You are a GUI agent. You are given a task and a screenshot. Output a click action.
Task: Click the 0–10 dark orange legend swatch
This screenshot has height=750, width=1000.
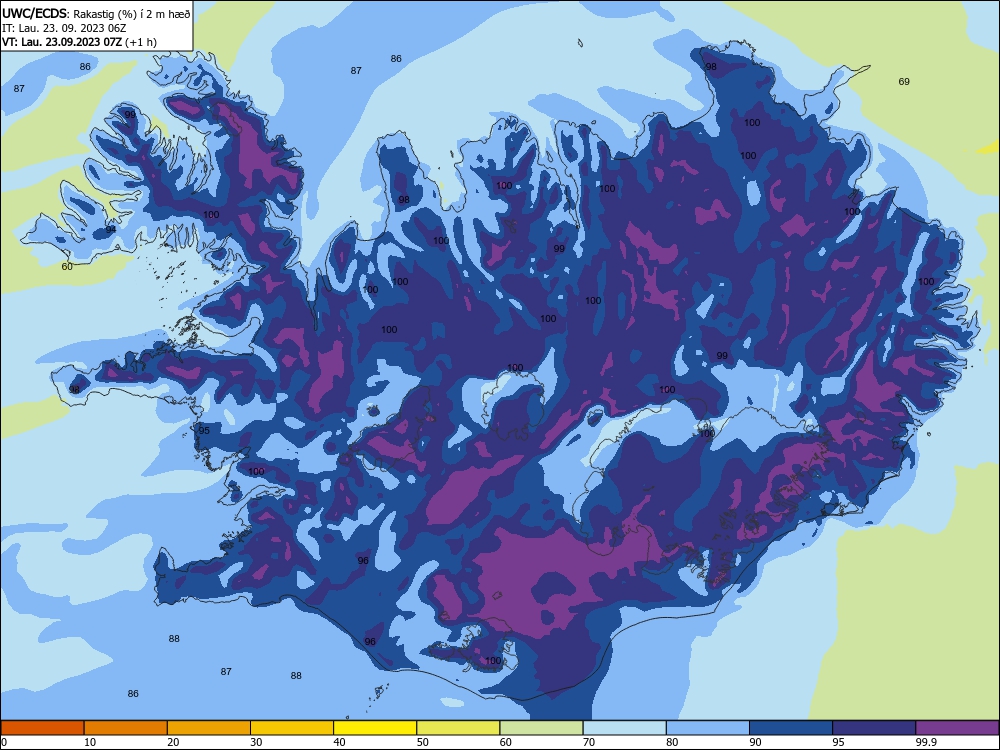[x=42, y=728]
